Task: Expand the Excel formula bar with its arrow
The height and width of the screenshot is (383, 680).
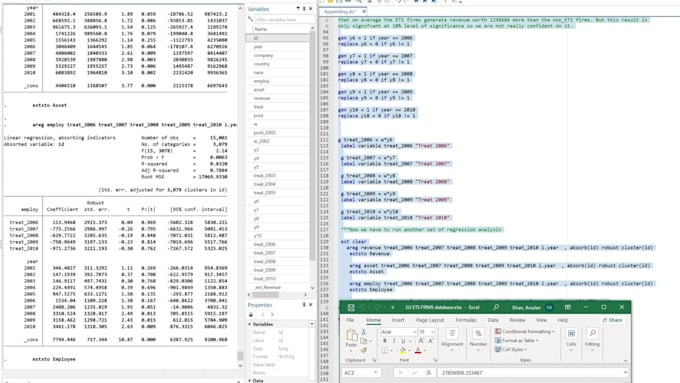Action: pyautogui.click(x=625, y=373)
